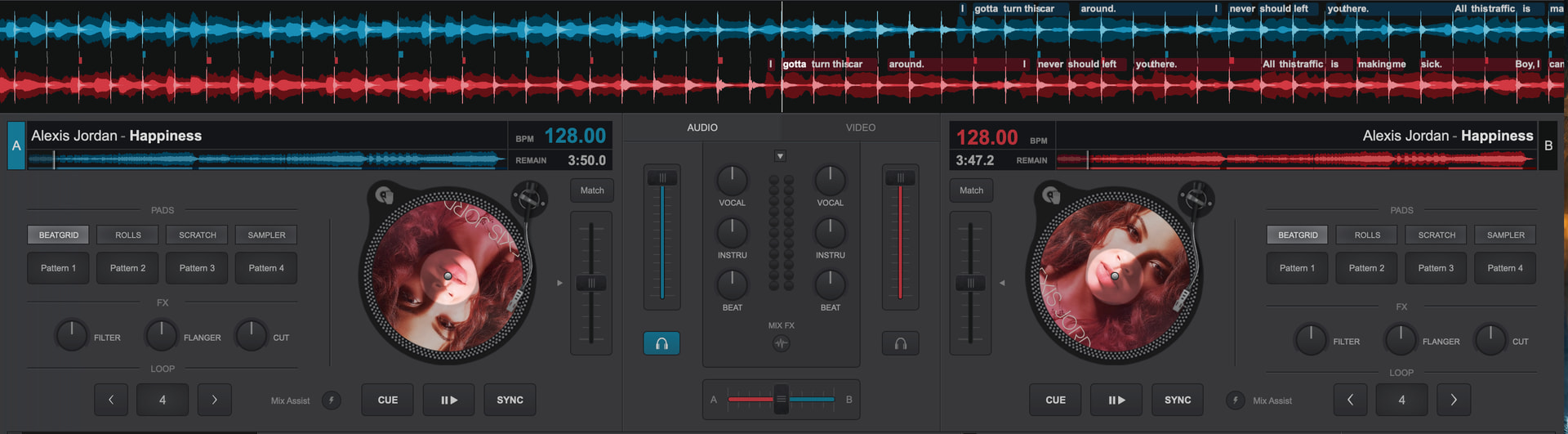1568x434 pixels.
Task: Toggle SYNC on deck A
Action: pyautogui.click(x=510, y=400)
